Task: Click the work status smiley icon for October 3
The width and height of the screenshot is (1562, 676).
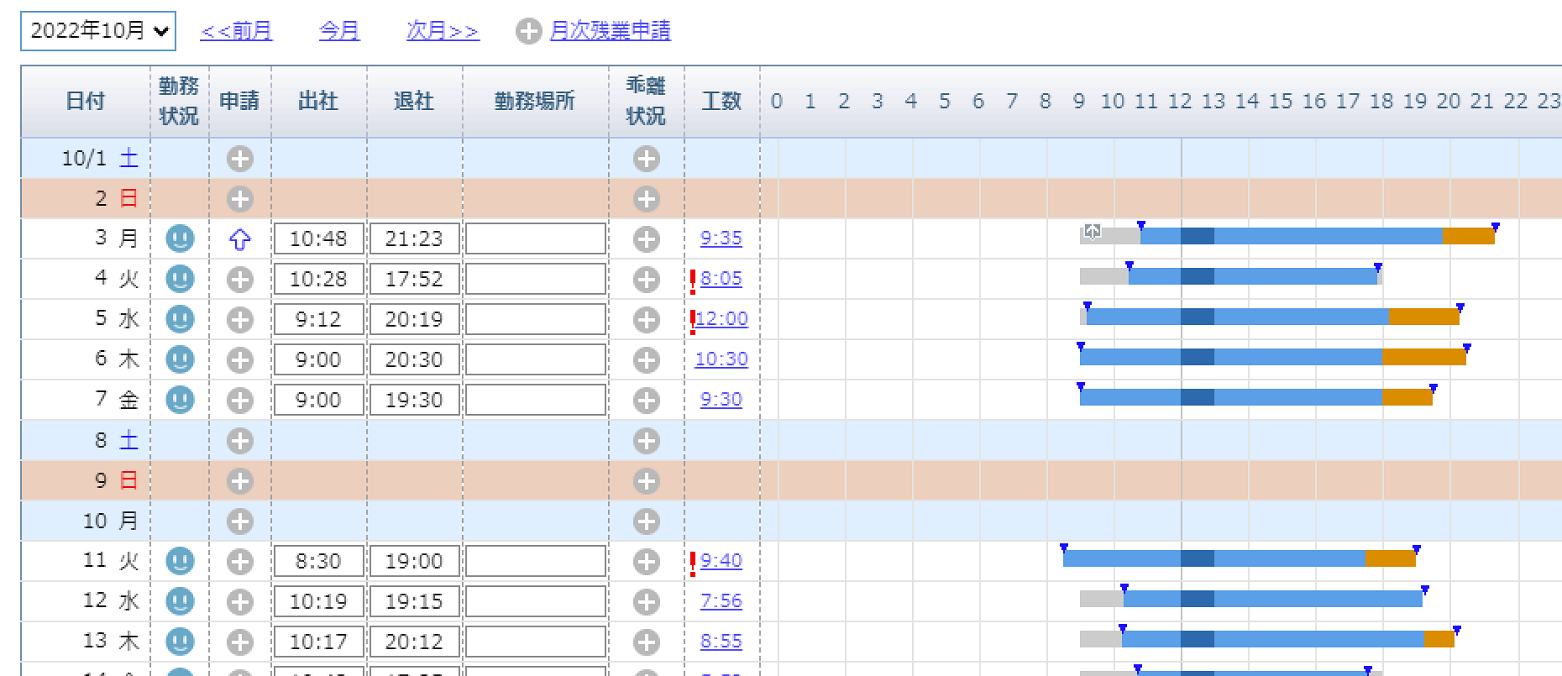Action: pos(180,238)
